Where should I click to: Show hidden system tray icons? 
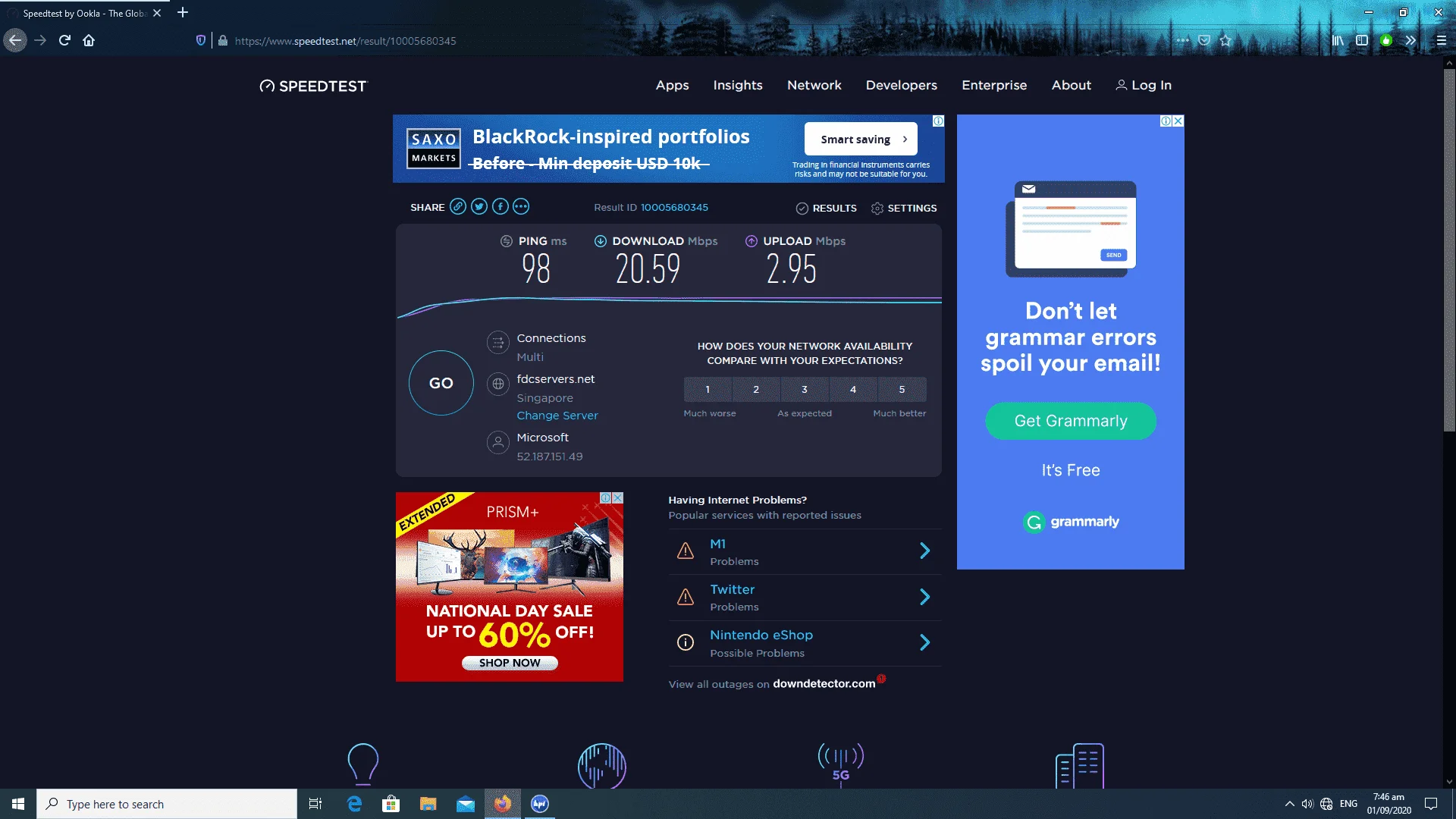(1289, 804)
